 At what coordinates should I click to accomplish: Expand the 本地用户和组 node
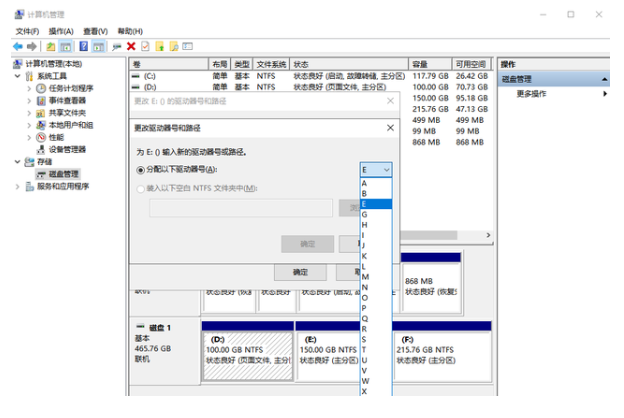click(x=29, y=125)
